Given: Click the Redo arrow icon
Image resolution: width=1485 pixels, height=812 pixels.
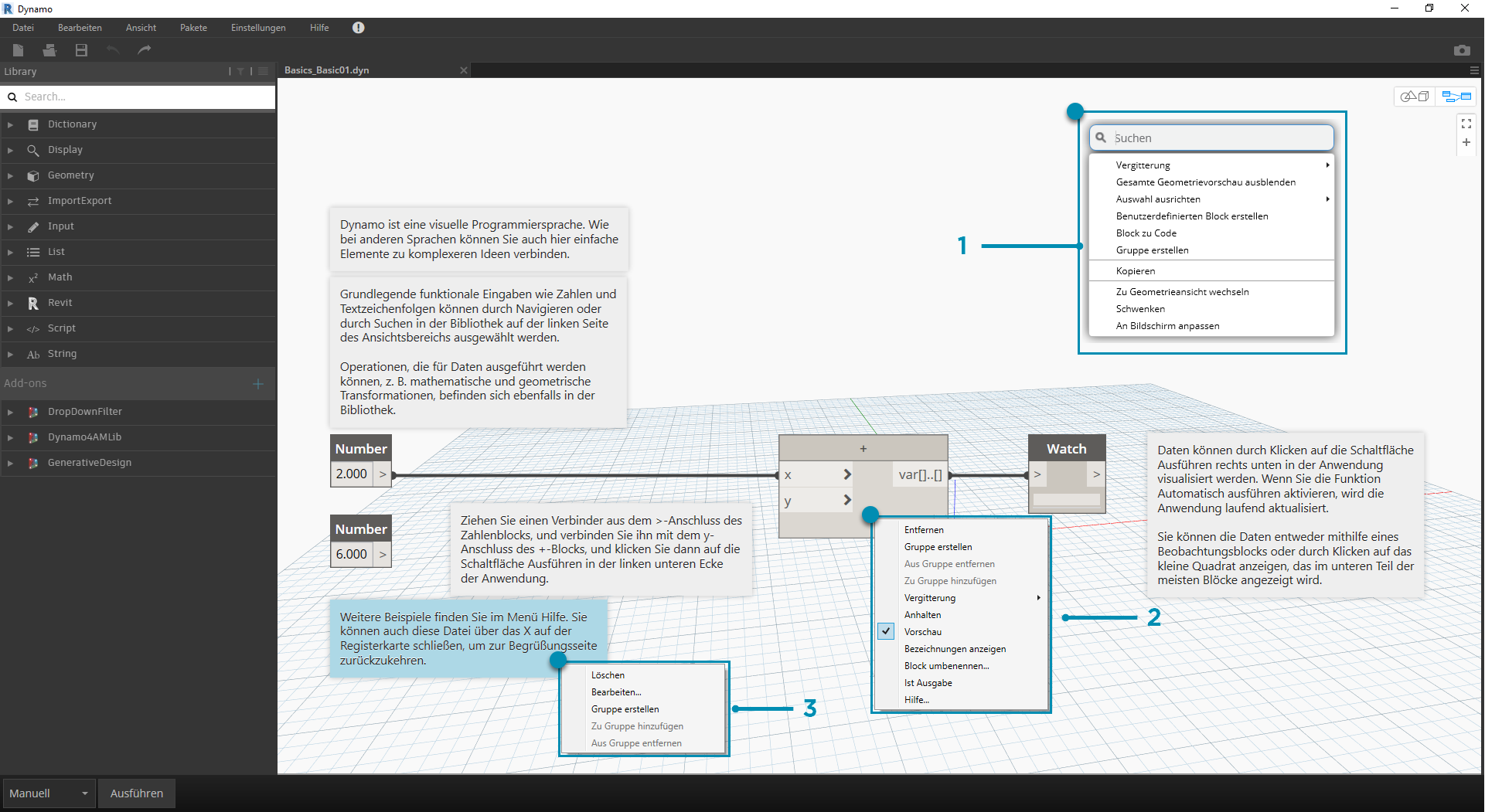Looking at the screenshot, I should [145, 50].
